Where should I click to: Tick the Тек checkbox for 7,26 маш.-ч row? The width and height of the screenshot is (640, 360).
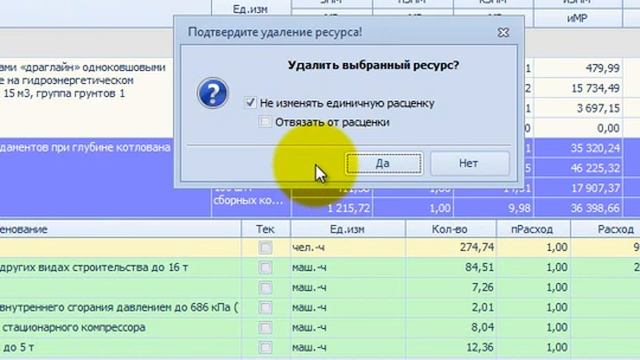click(x=265, y=287)
